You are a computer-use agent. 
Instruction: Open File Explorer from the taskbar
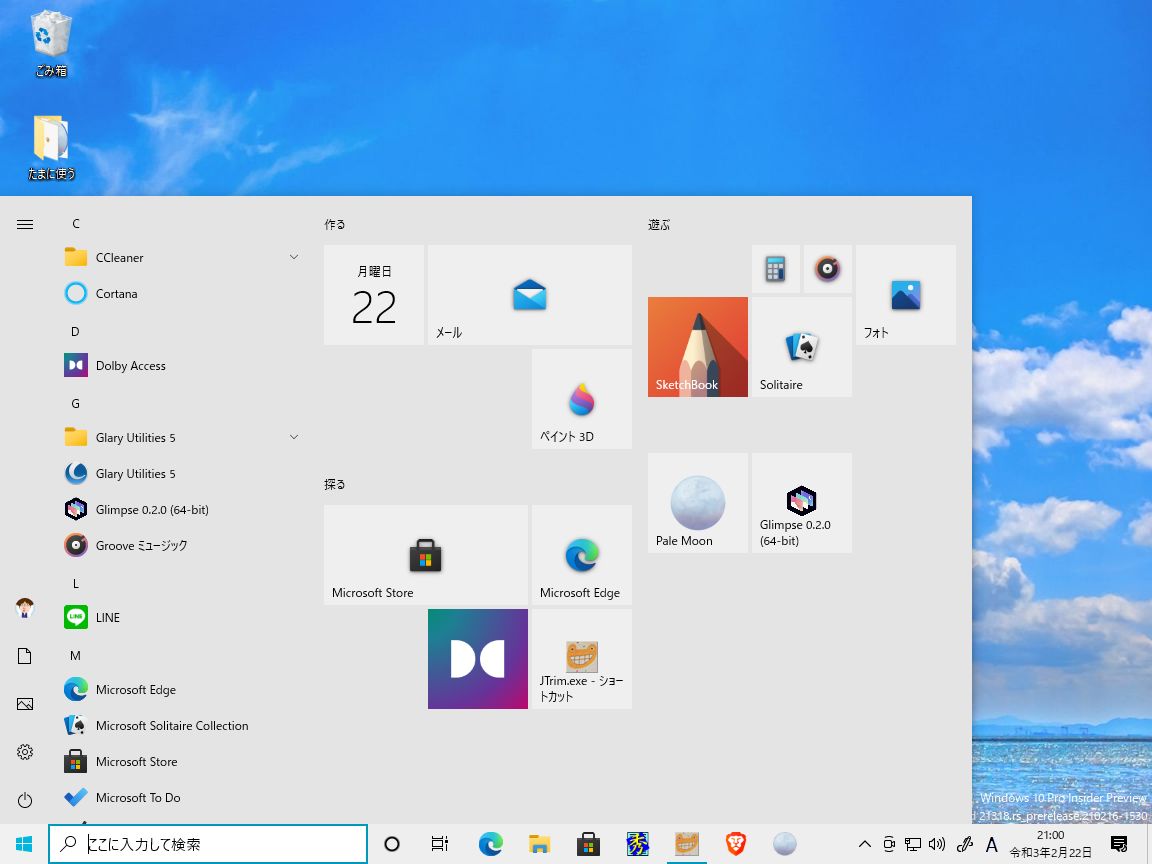tap(539, 844)
